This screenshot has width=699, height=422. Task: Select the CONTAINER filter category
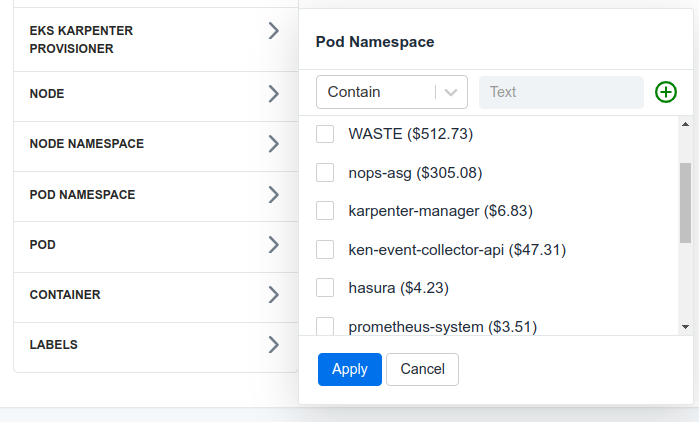pyautogui.click(x=156, y=297)
